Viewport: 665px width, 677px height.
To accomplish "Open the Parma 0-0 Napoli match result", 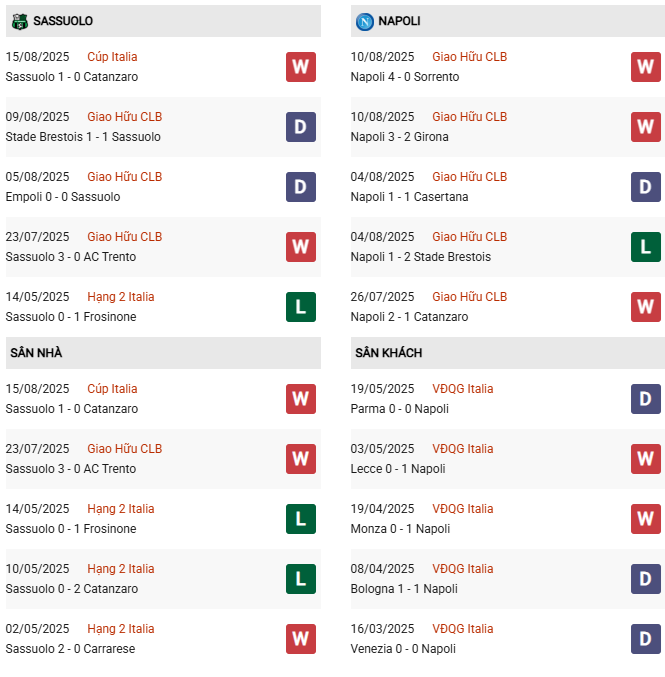I will pos(397,409).
